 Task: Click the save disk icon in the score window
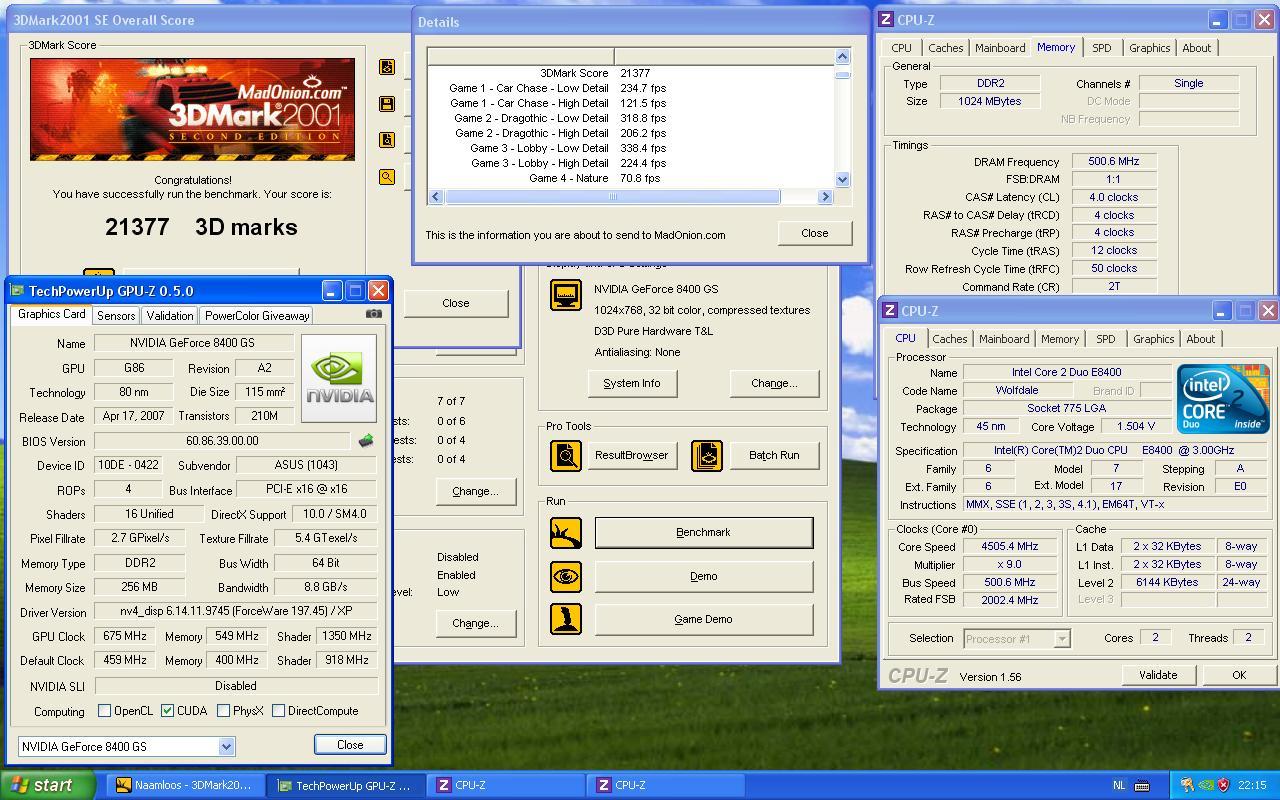[x=387, y=104]
